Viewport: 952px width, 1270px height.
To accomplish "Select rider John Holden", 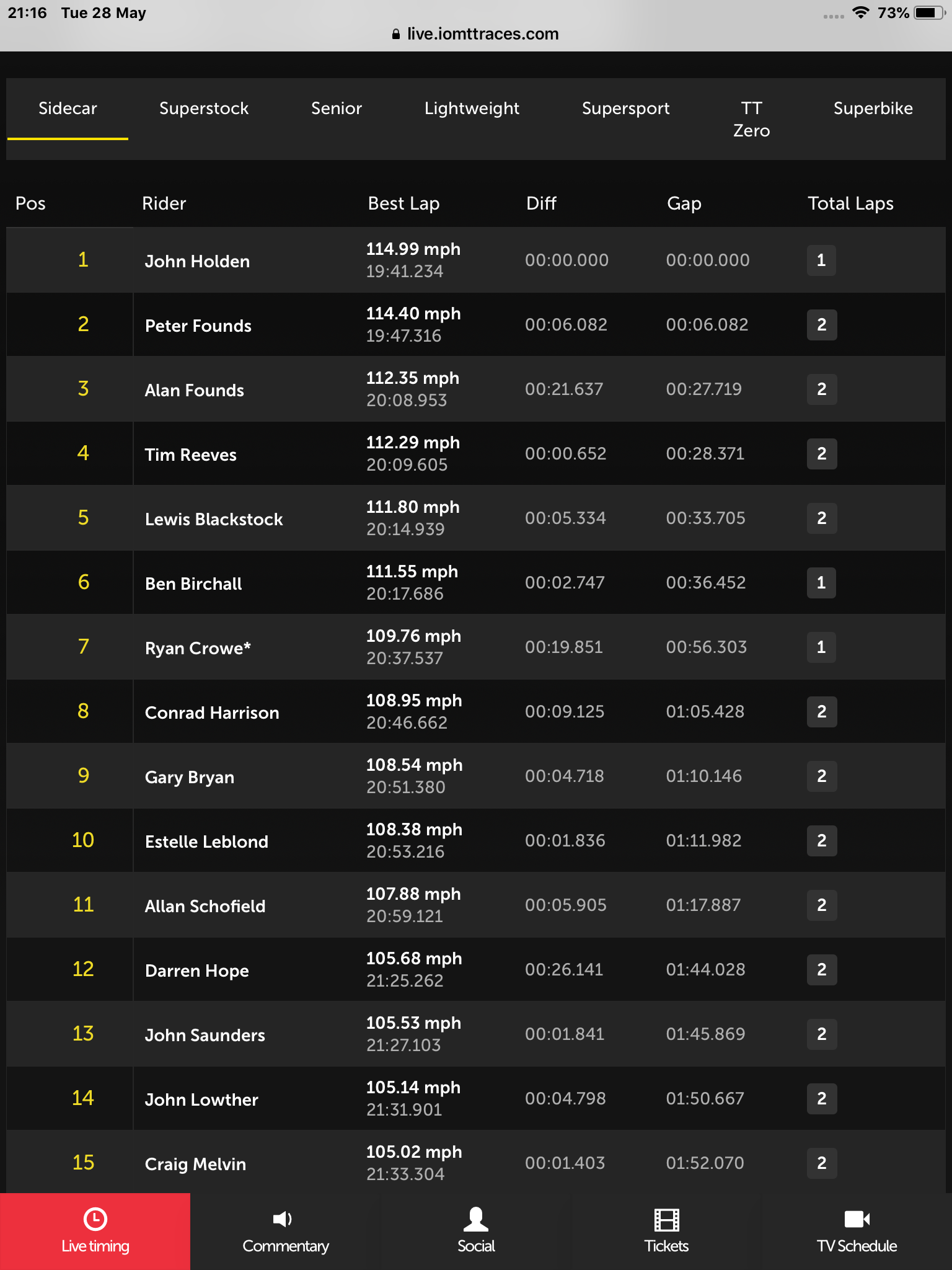I will point(197,261).
